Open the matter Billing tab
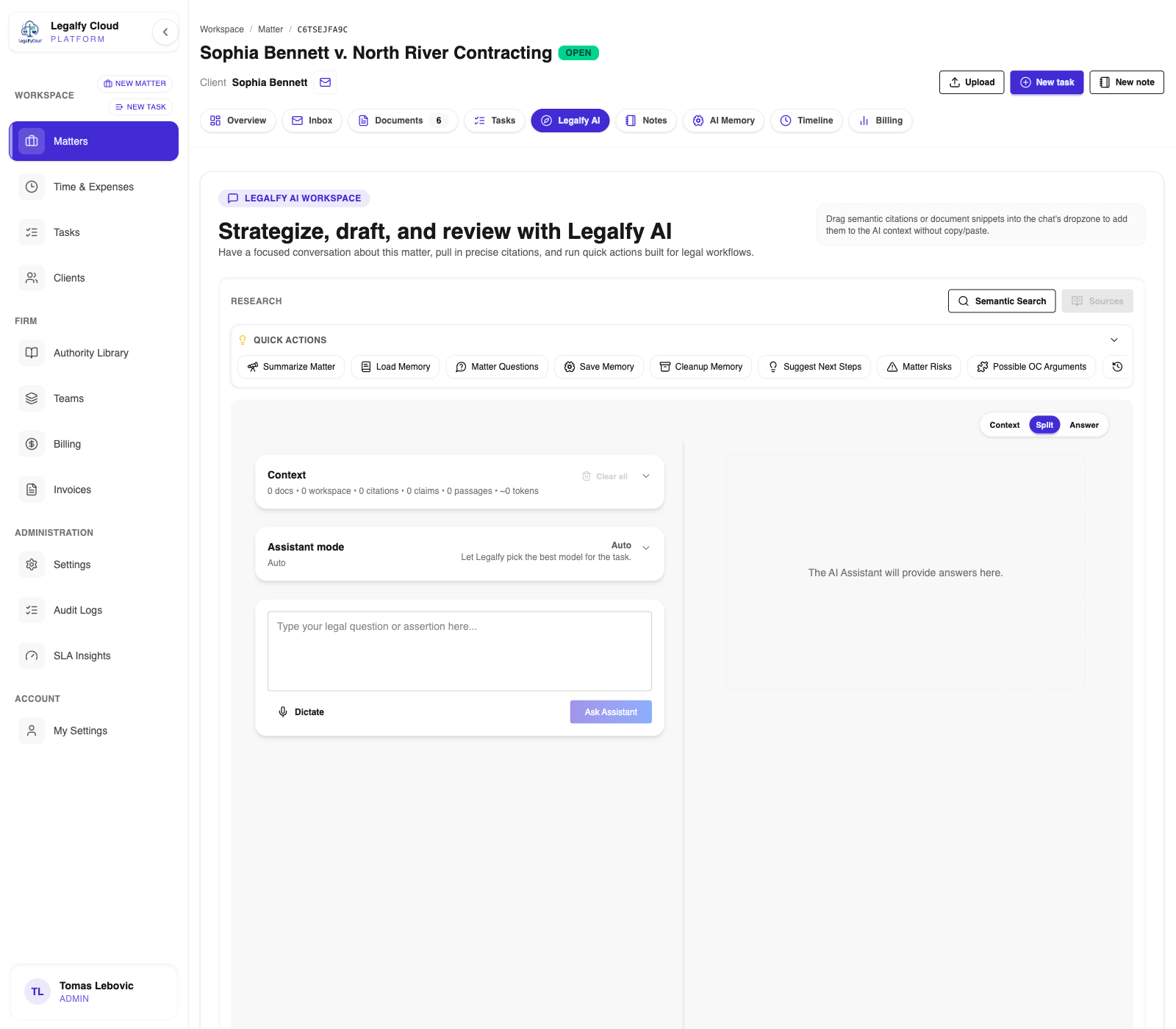 pos(881,121)
